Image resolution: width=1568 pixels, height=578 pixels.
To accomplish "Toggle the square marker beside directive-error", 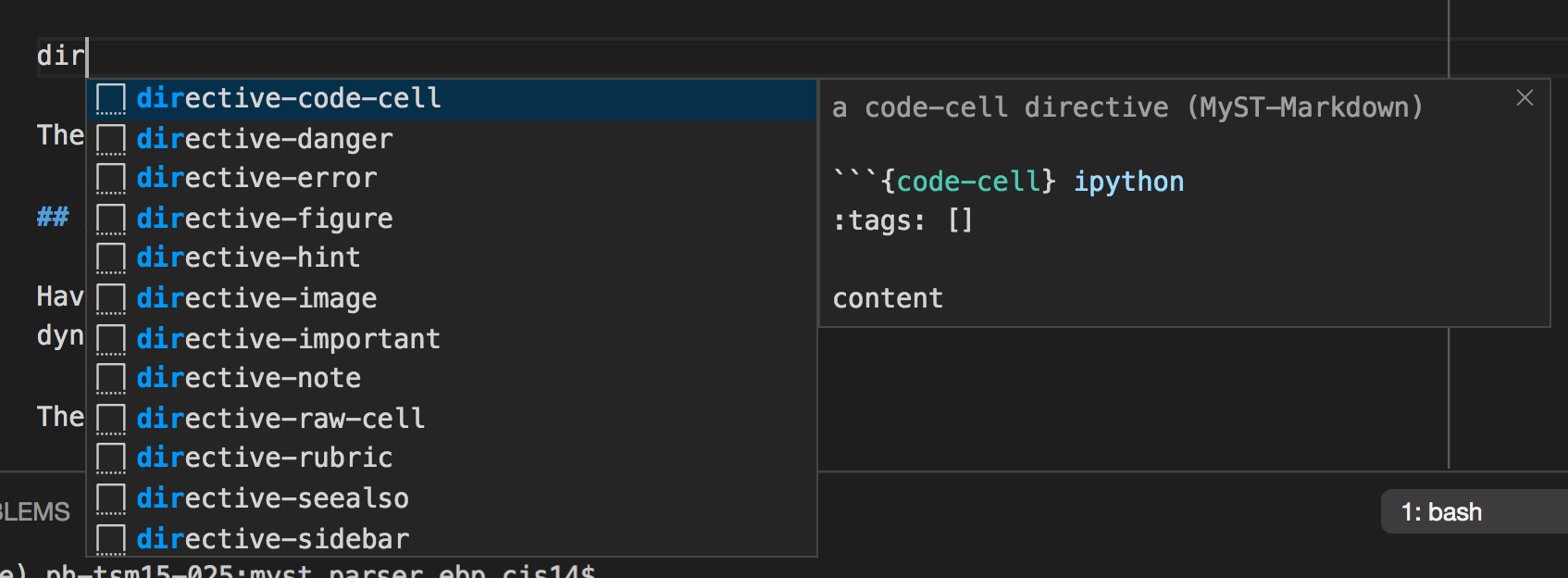I will point(111,178).
